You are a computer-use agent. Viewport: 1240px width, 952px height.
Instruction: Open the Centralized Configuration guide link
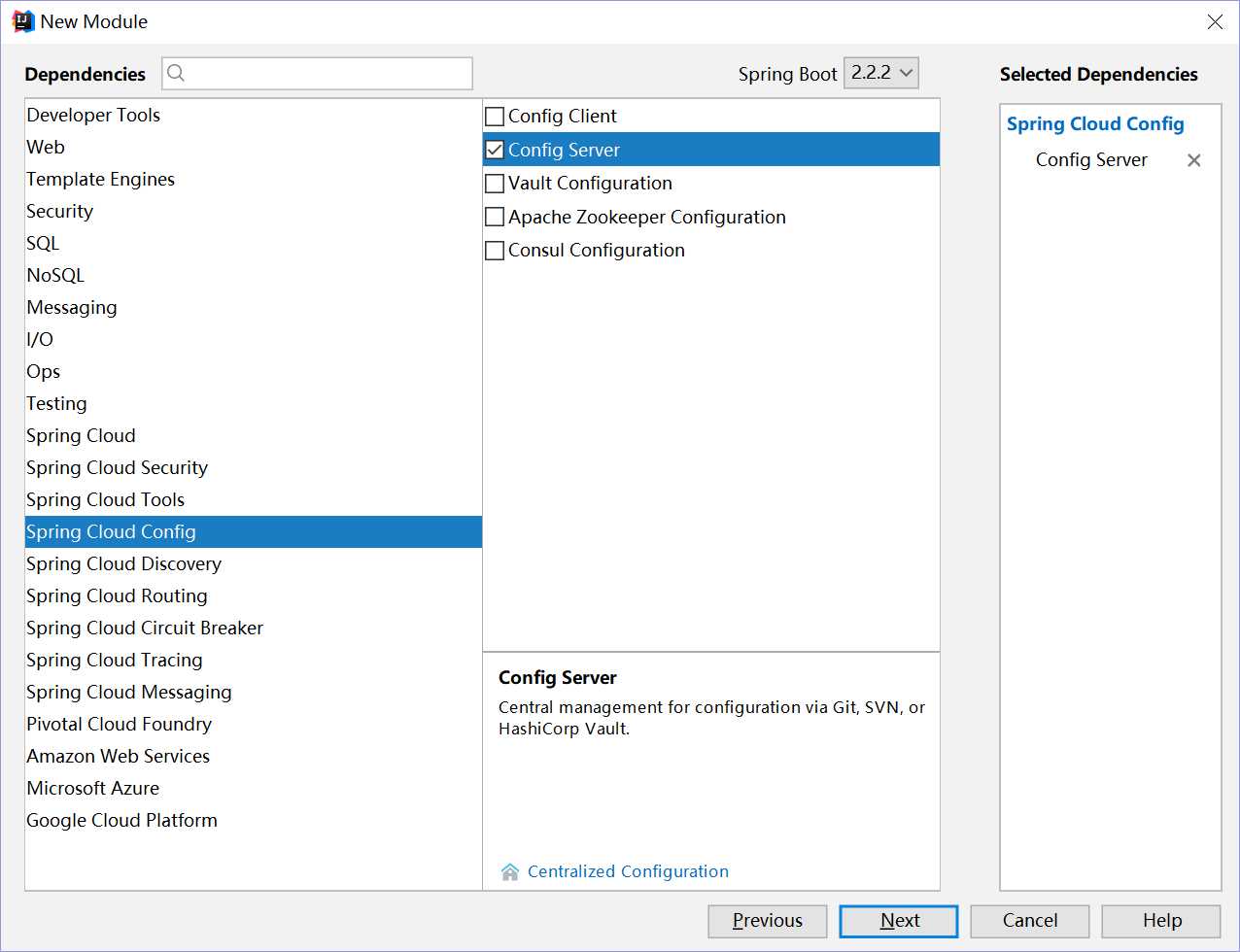(x=628, y=871)
